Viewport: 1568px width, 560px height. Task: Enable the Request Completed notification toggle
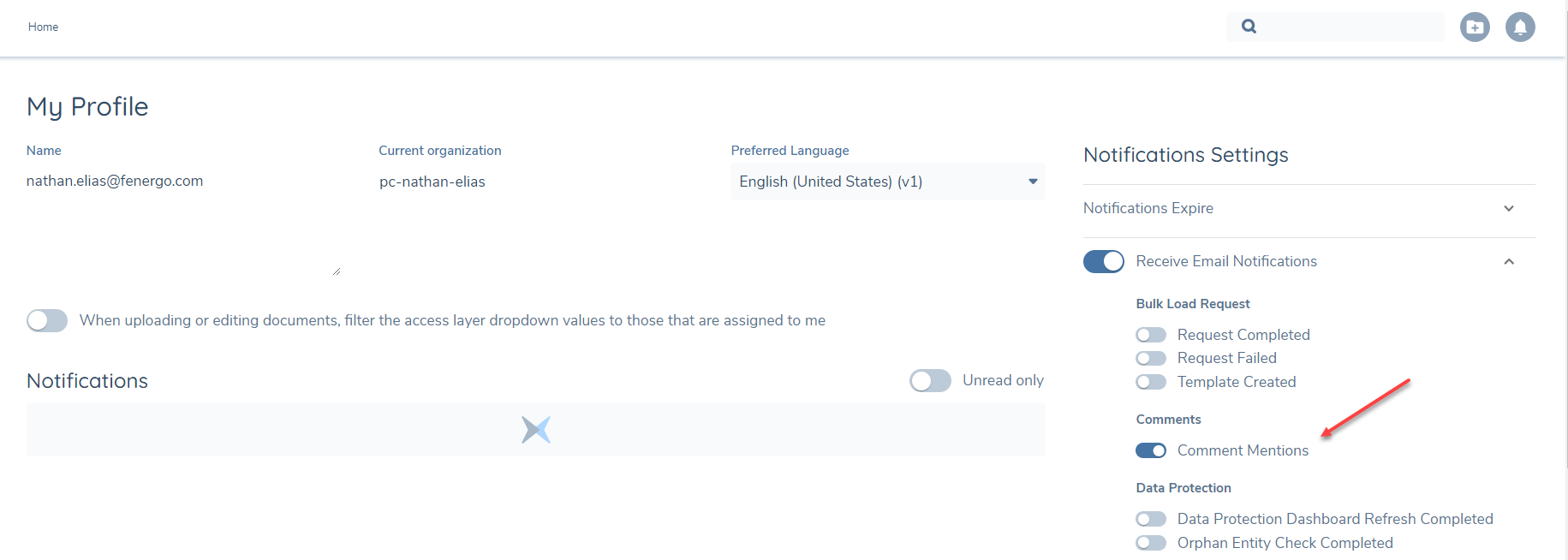1151,334
